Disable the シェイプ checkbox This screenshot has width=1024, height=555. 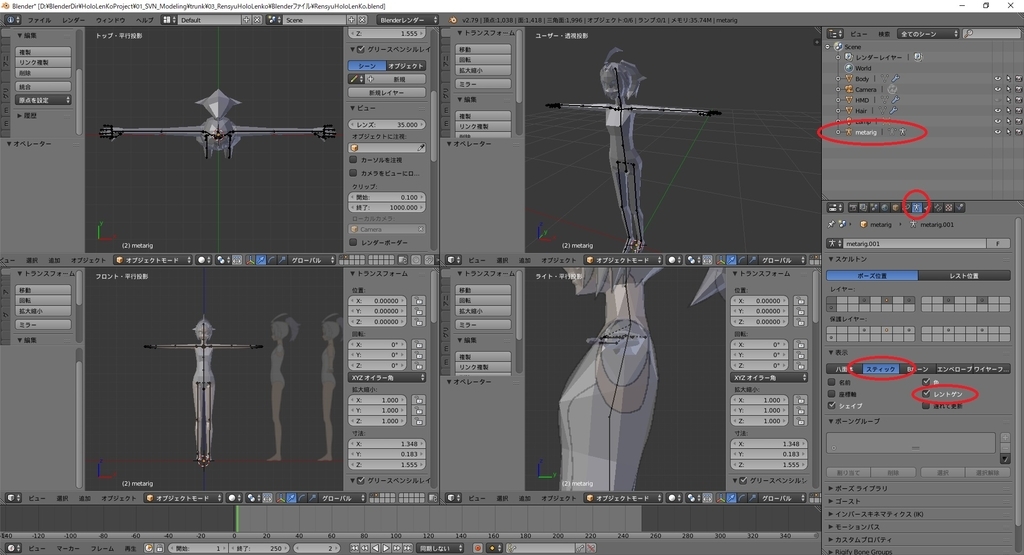[x=831, y=405]
